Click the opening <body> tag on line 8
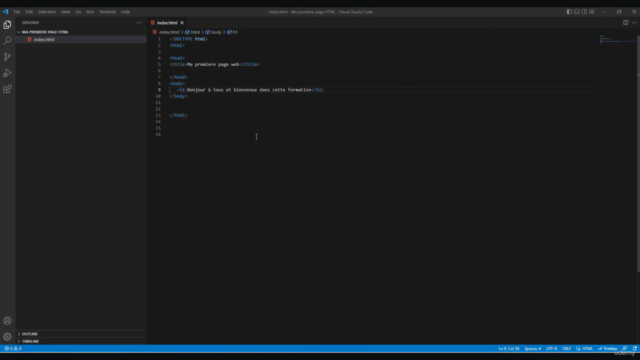 pyautogui.click(x=177, y=84)
